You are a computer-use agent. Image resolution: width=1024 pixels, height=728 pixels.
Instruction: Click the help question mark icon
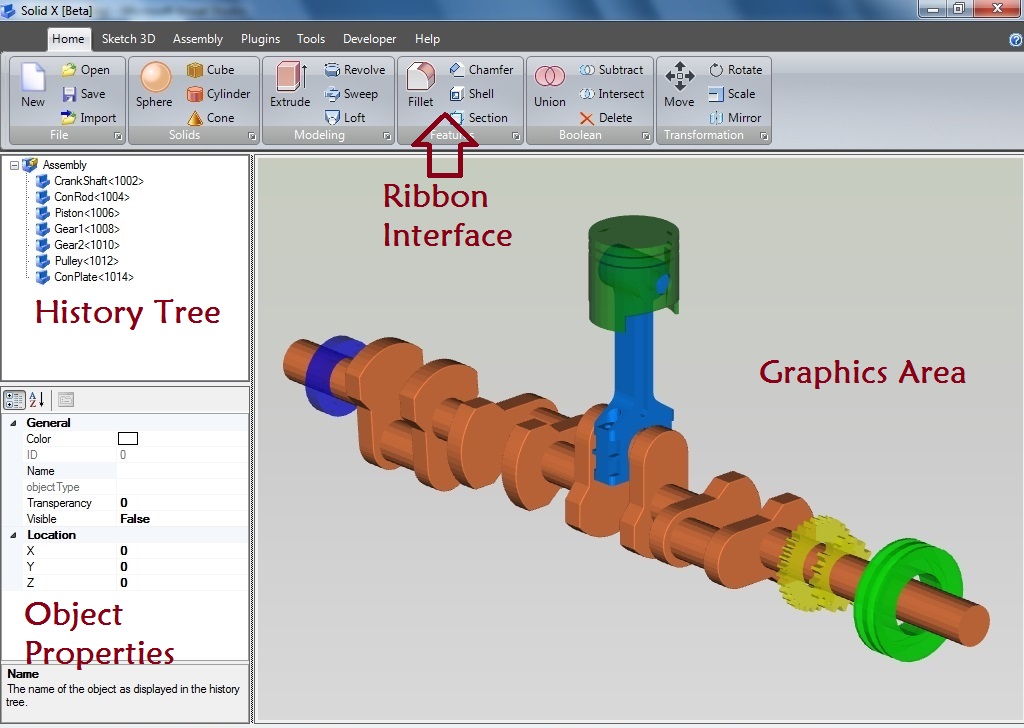coord(1016,40)
